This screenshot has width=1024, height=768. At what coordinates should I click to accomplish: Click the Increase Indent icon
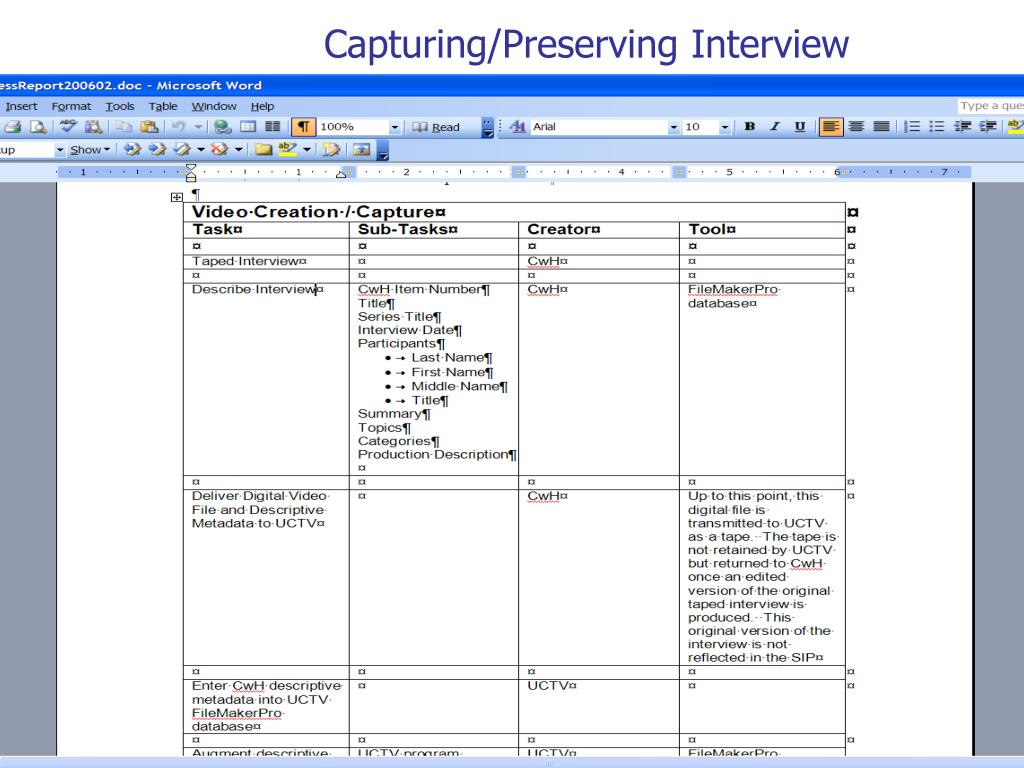987,127
